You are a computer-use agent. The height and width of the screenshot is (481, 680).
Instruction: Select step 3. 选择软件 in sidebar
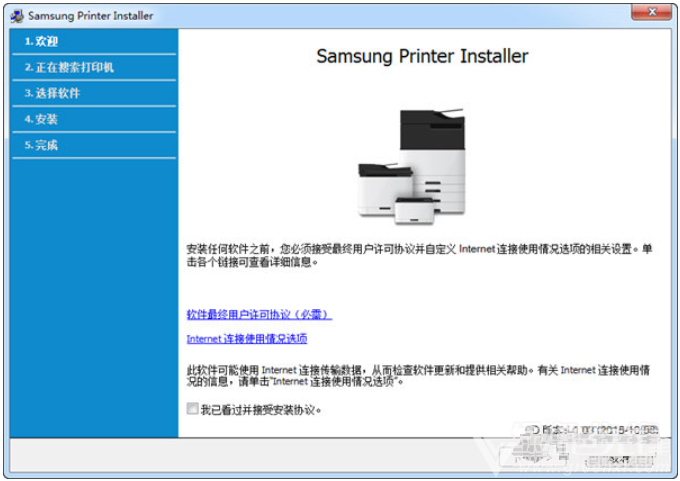tap(94, 93)
